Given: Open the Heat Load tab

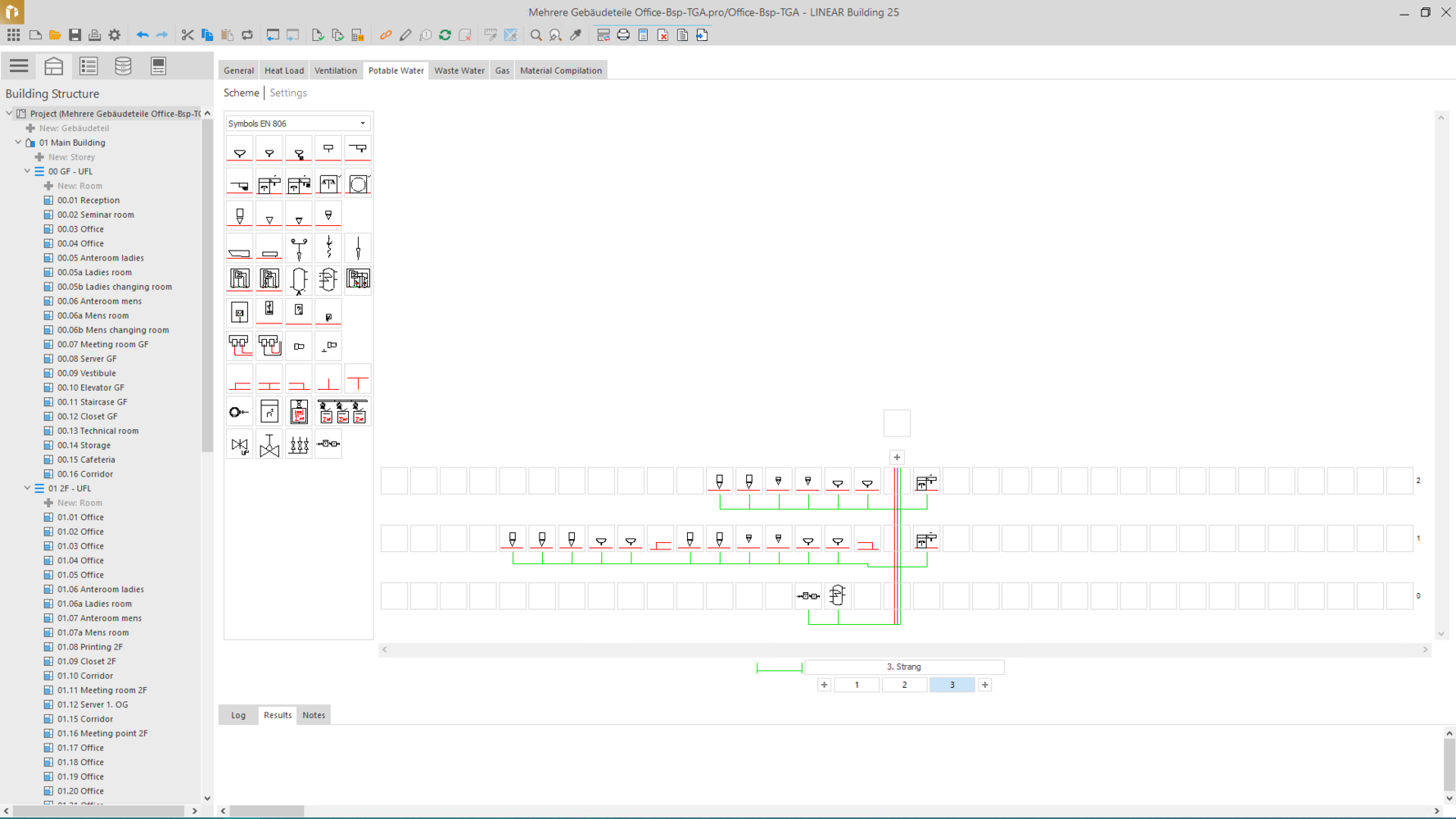Looking at the screenshot, I should coord(283,70).
